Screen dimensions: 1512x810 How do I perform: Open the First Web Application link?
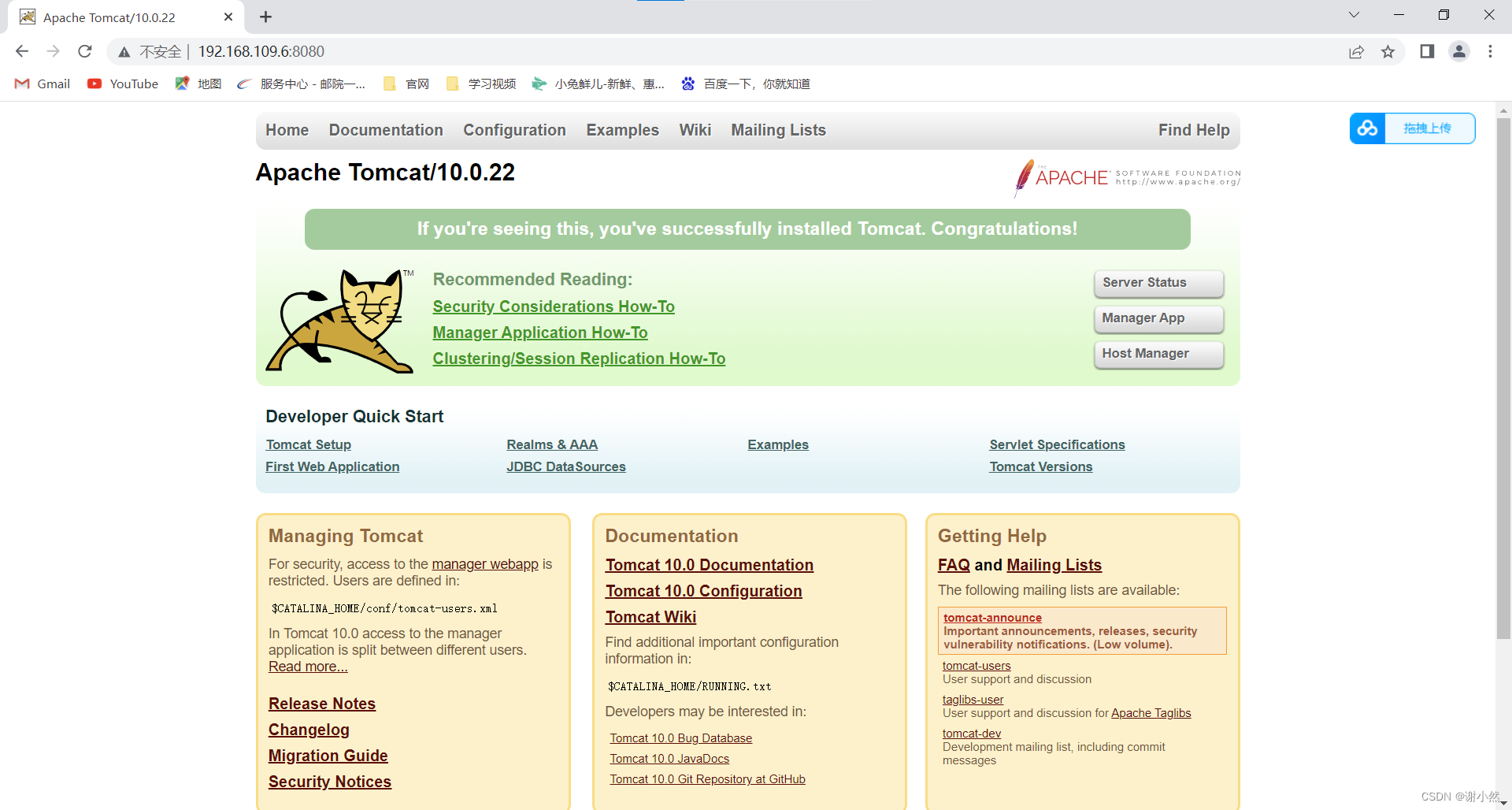tap(332, 466)
